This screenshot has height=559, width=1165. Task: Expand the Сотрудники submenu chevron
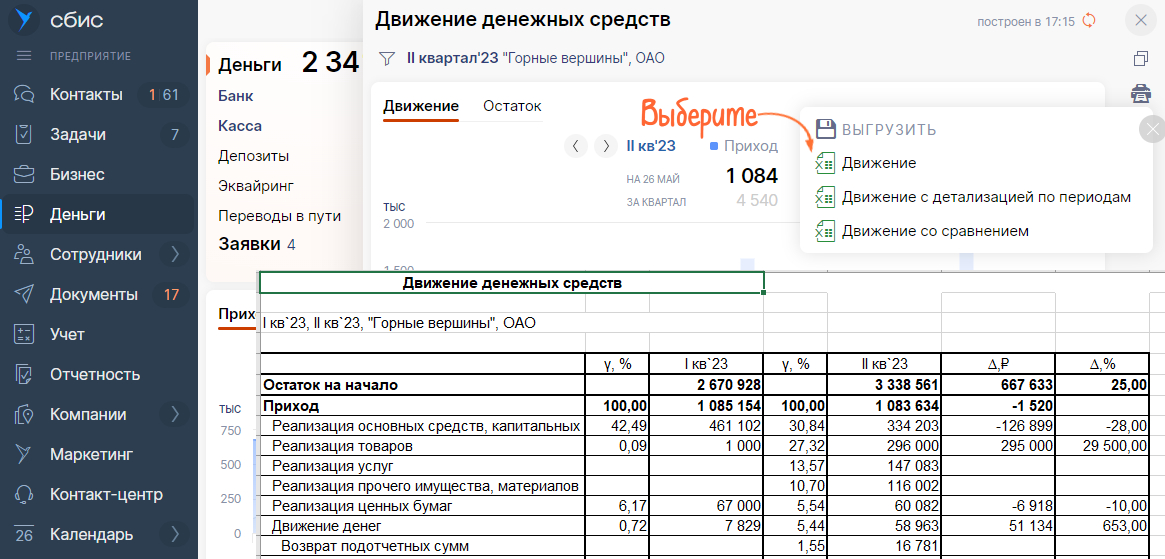pyautogui.click(x=175, y=255)
